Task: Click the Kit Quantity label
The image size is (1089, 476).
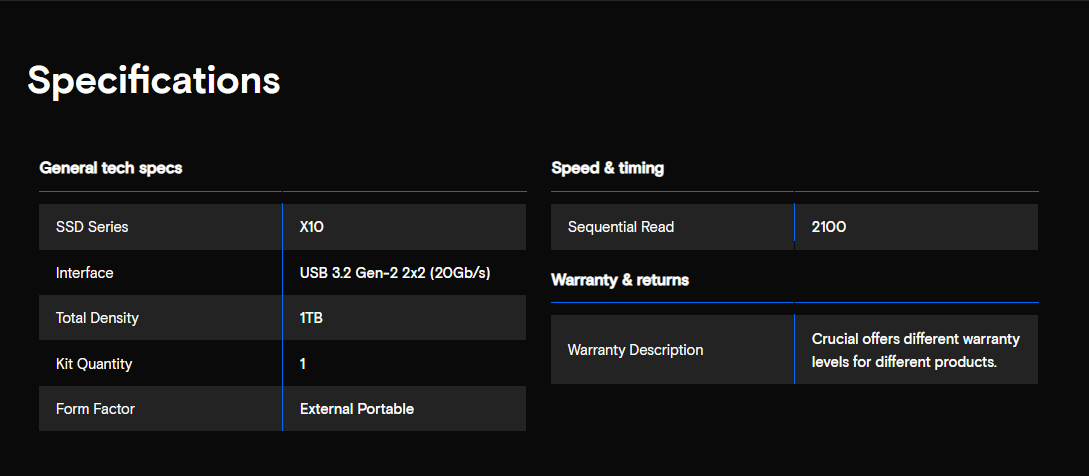Action: tap(94, 363)
